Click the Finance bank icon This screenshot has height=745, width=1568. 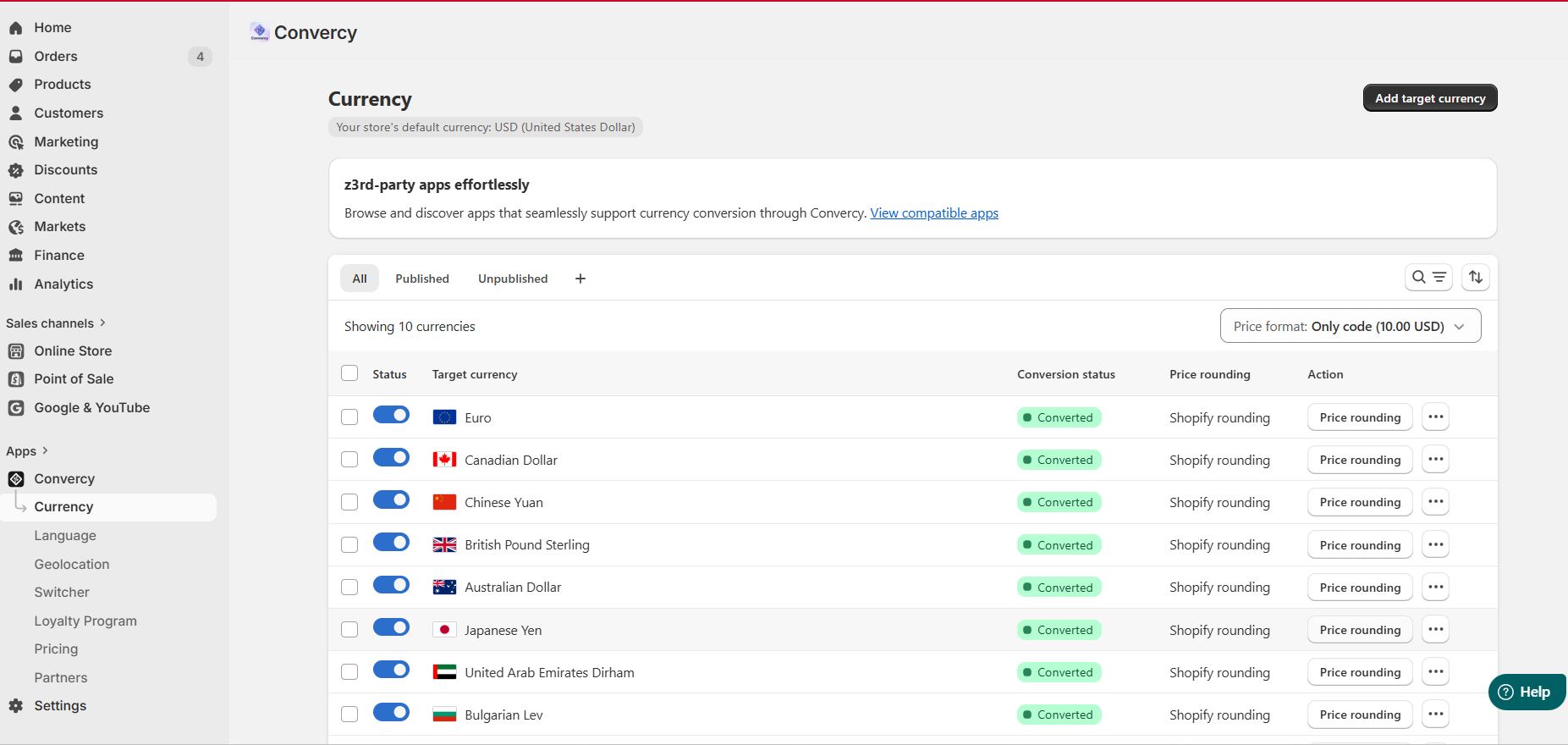15,255
